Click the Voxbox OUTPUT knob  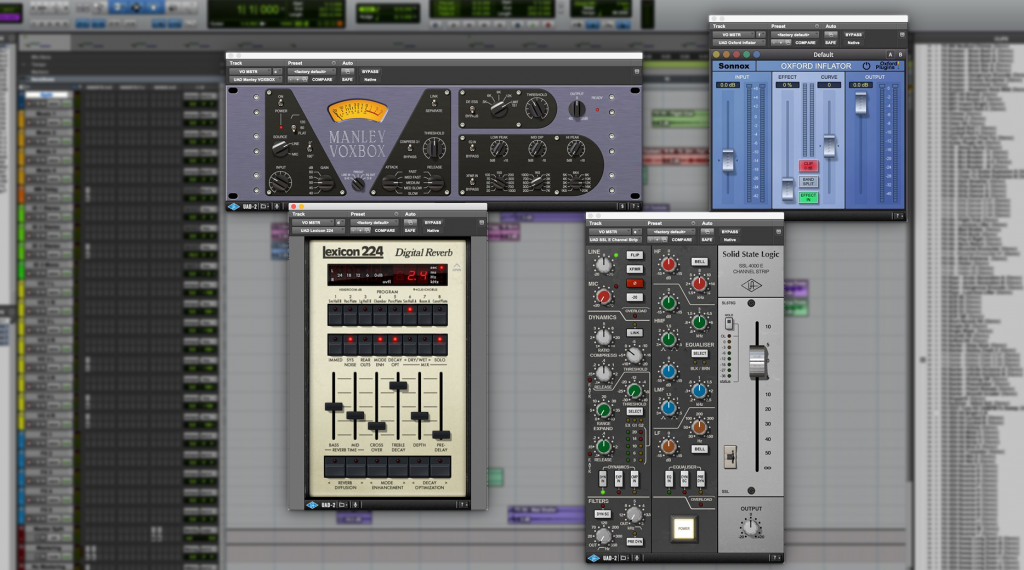tap(577, 109)
